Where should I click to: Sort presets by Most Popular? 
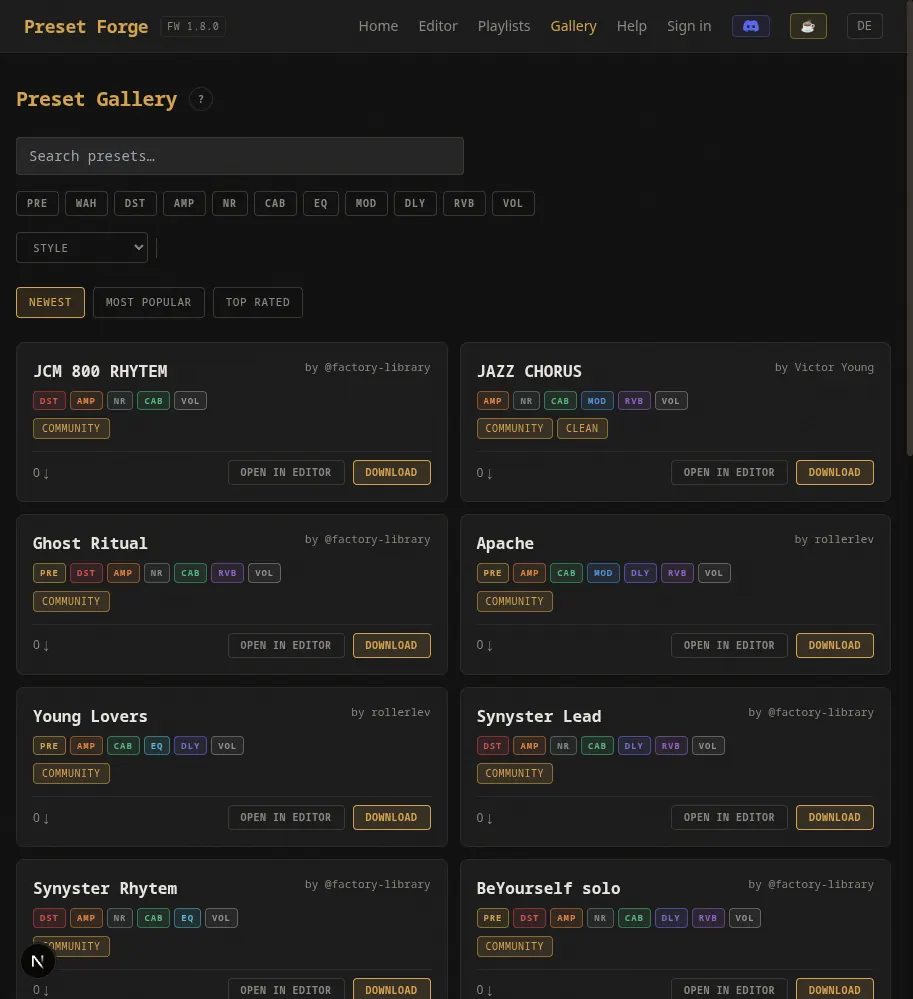pyautogui.click(x=148, y=302)
